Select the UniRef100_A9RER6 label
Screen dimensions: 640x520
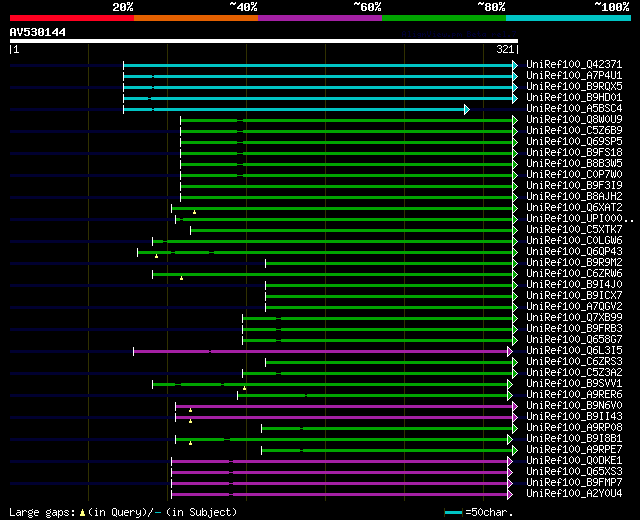tap(574, 395)
